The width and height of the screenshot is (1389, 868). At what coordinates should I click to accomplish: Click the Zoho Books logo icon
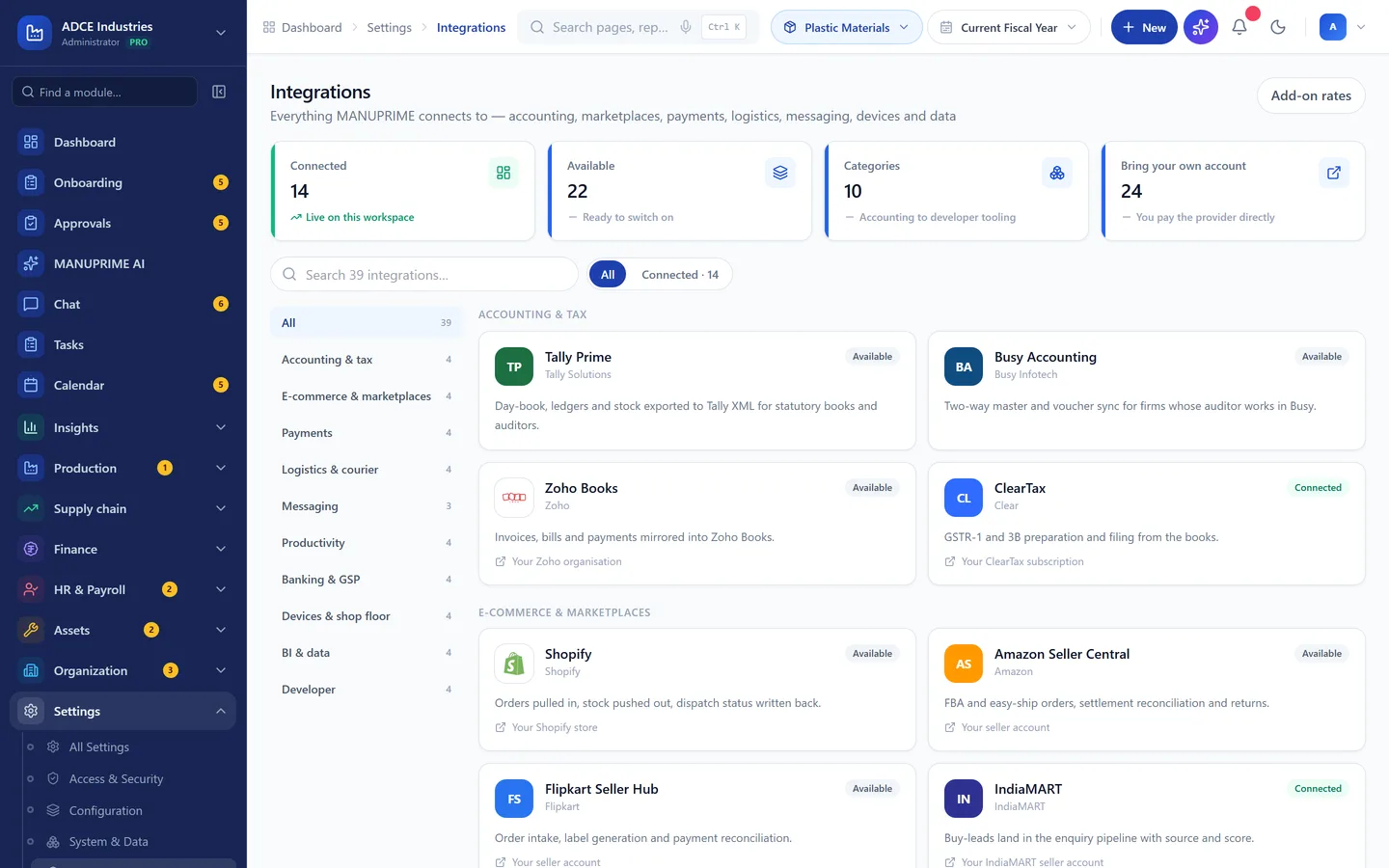point(514,498)
